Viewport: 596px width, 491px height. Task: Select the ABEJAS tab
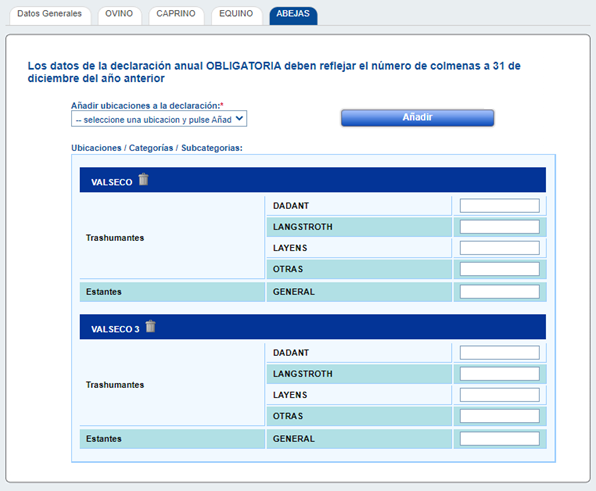293,15
